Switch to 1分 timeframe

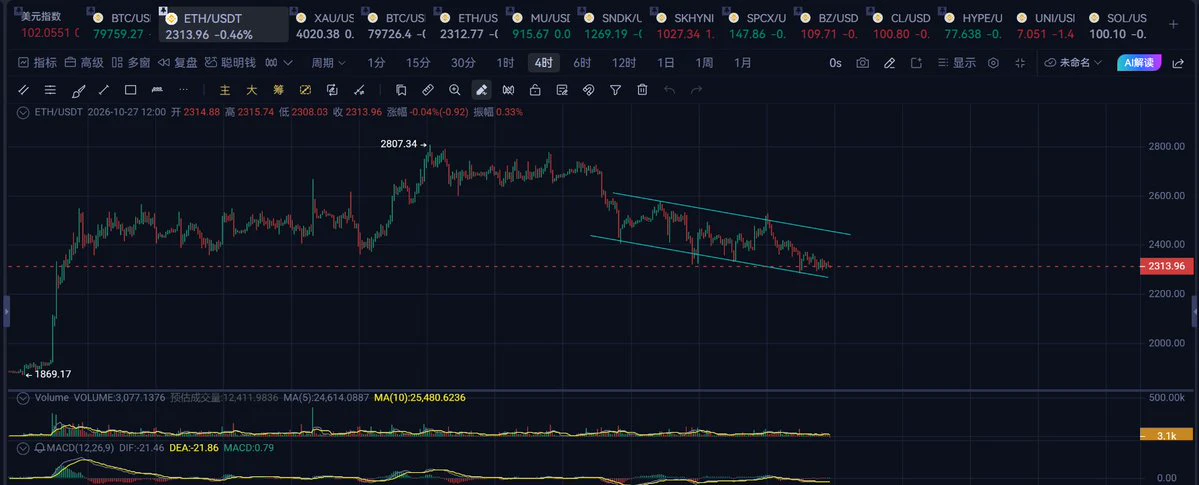click(x=376, y=63)
